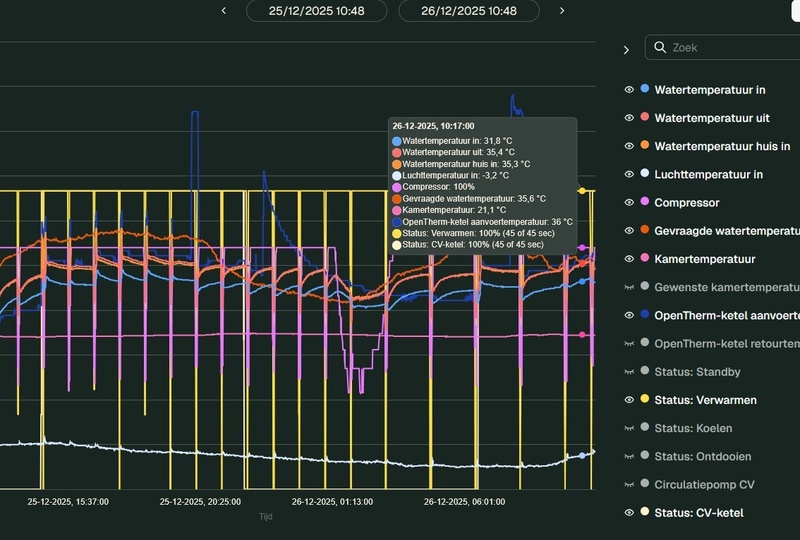Open start date picker 25/12/2025 10:48
Screen dimensions: 800x540
click(316, 11)
